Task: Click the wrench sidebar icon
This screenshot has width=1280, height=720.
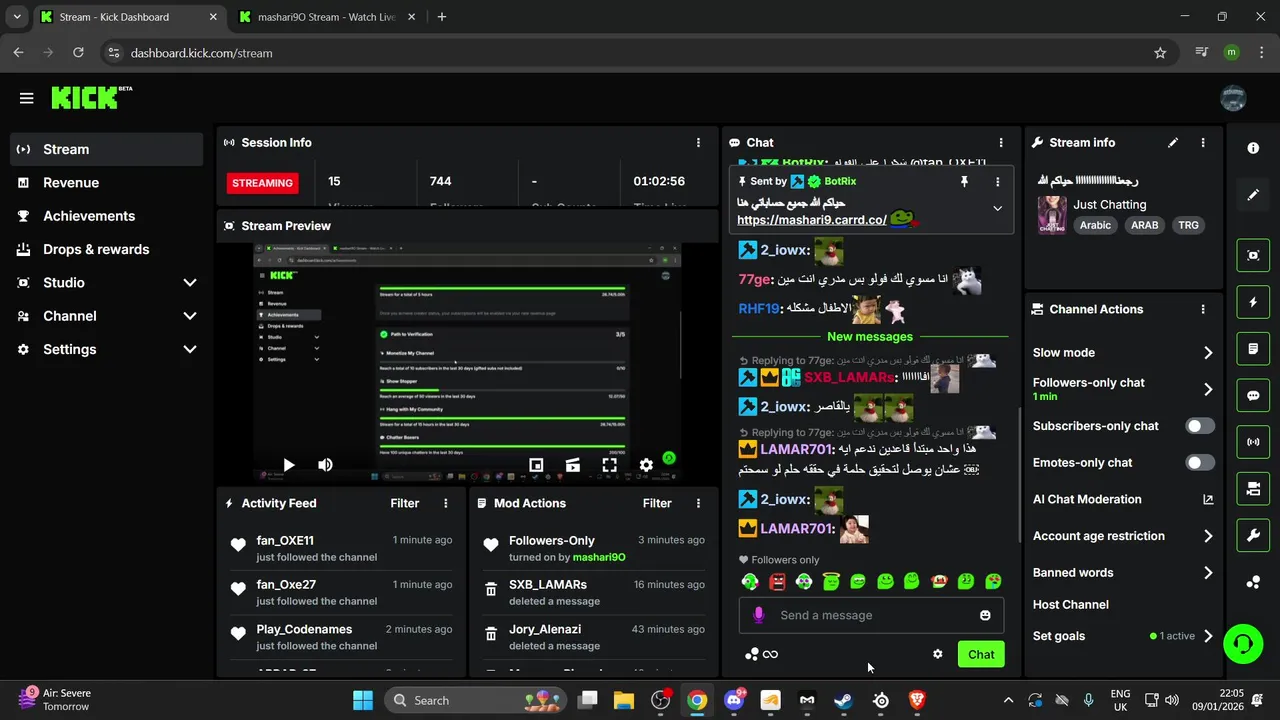Action: click(1253, 535)
